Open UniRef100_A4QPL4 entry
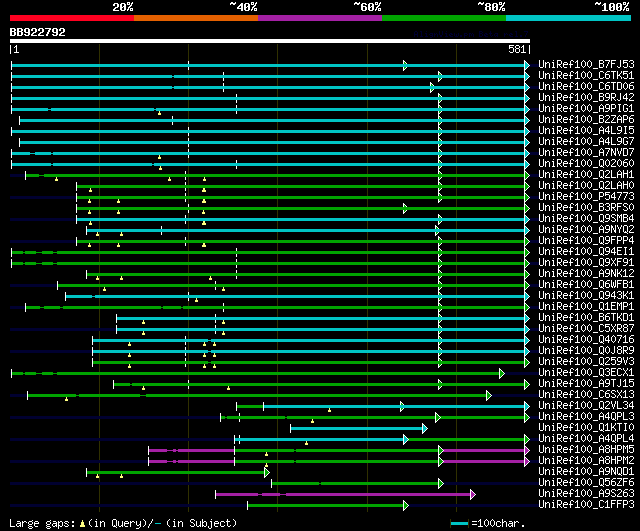This screenshot has width=640, height=531. pyautogui.click(x=586, y=439)
